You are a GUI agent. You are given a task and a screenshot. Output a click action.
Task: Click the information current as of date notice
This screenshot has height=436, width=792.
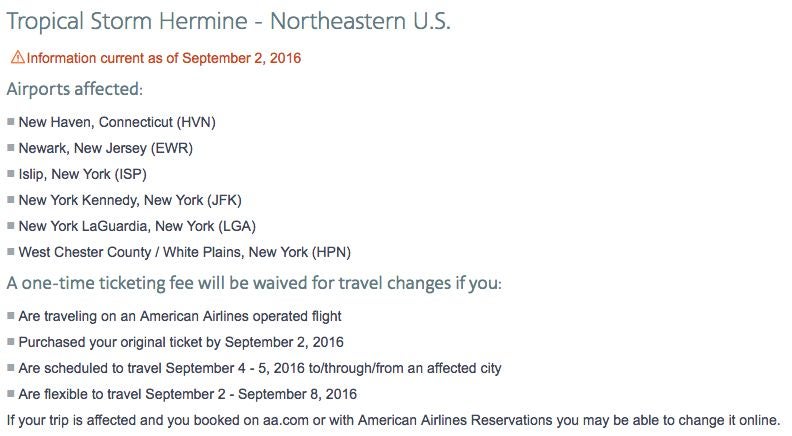tap(163, 58)
